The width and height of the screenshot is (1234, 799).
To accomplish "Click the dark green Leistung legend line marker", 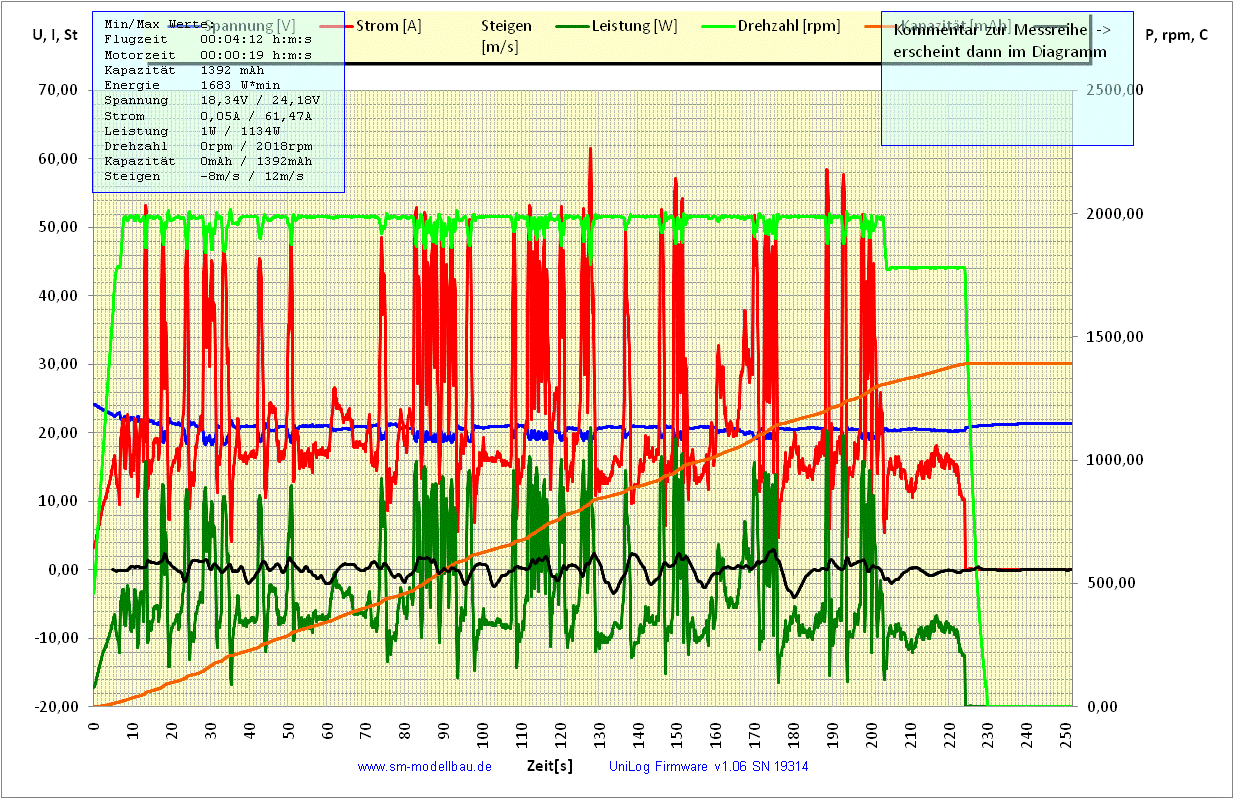I will (571, 27).
